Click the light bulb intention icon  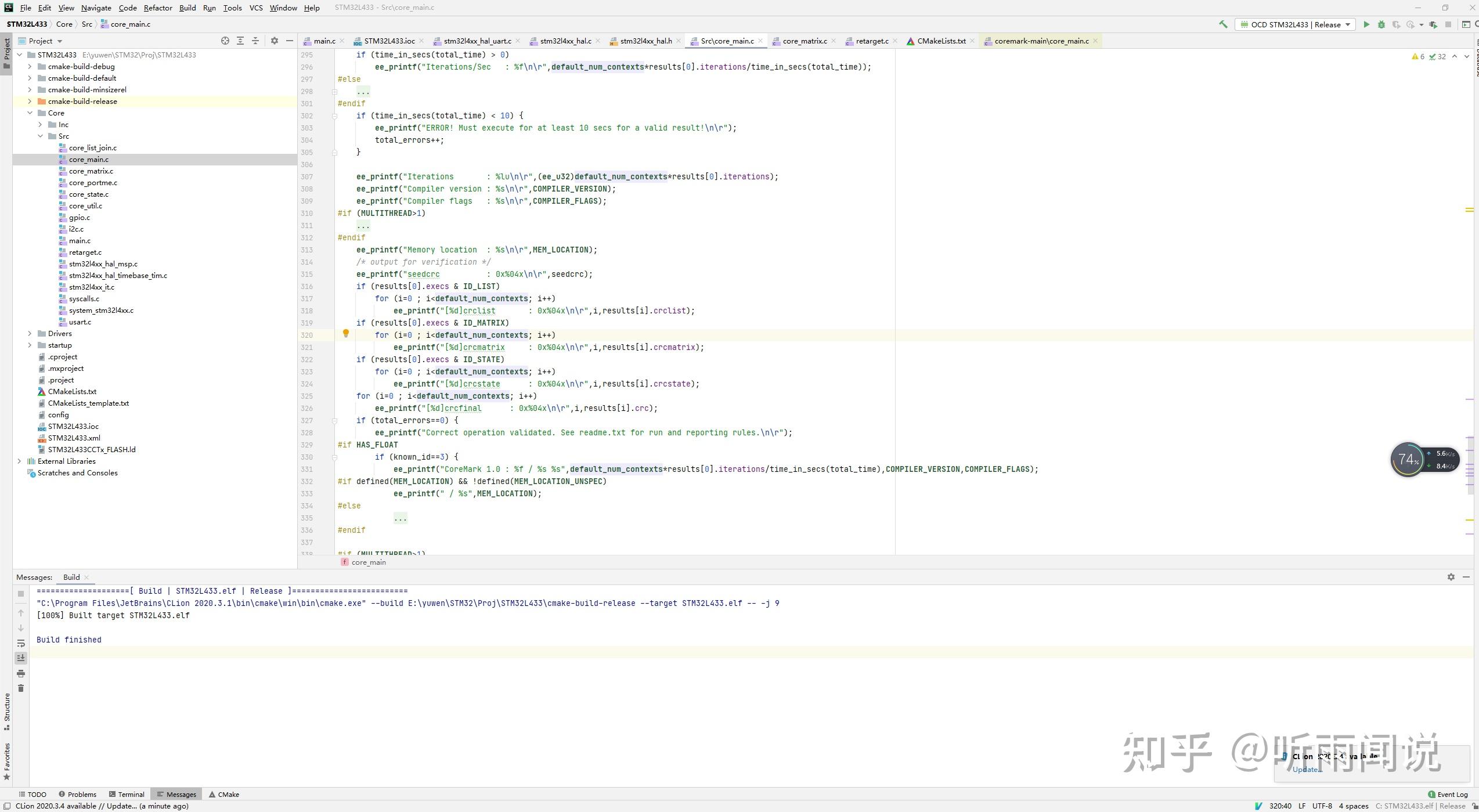tap(346, 334)
